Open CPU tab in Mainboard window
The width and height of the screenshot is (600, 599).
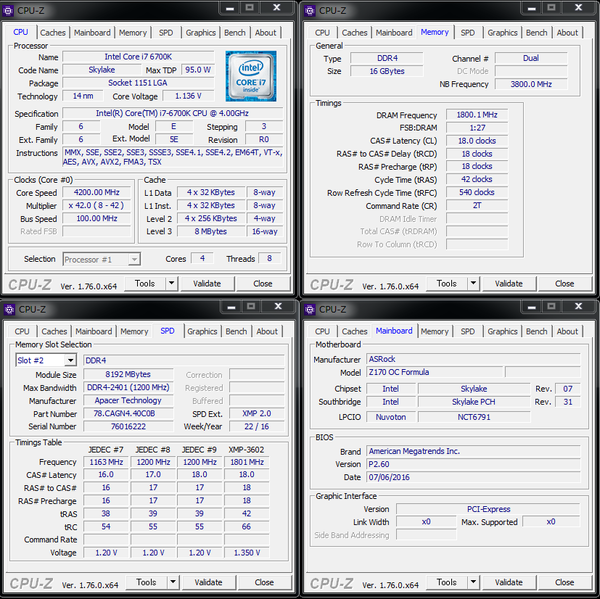coord(322,331)
